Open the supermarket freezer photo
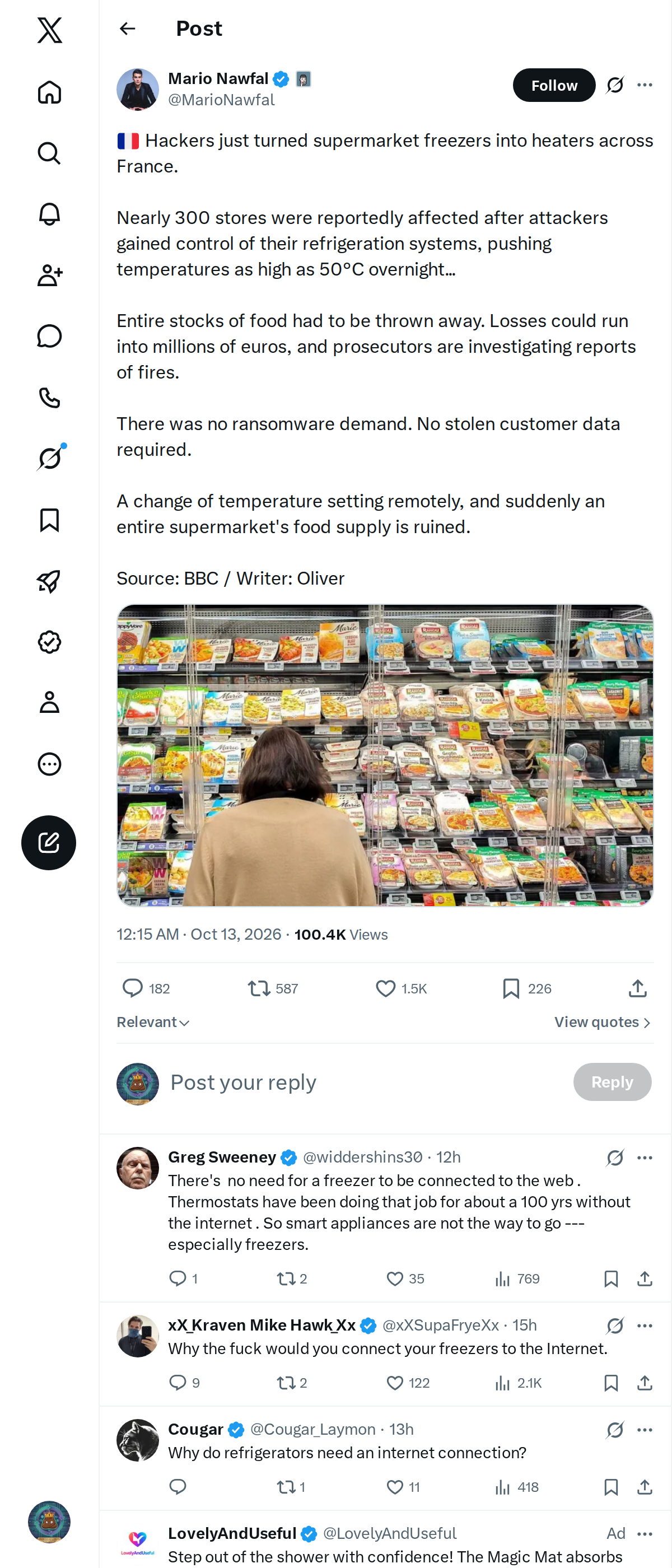This screenshot has width=672, height=1568. (x=385, y=755)
